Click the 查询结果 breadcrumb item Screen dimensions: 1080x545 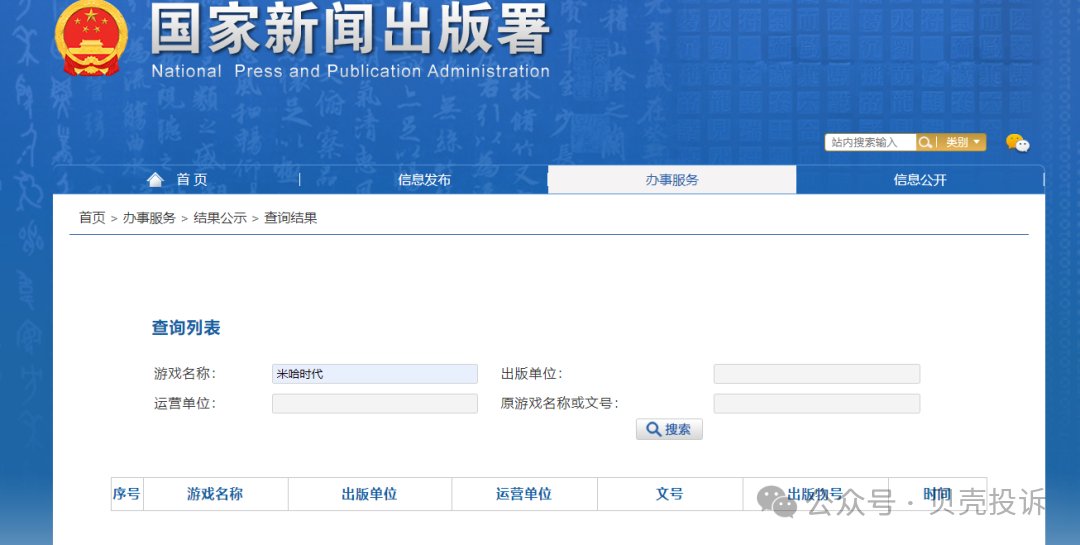[291, 218]
